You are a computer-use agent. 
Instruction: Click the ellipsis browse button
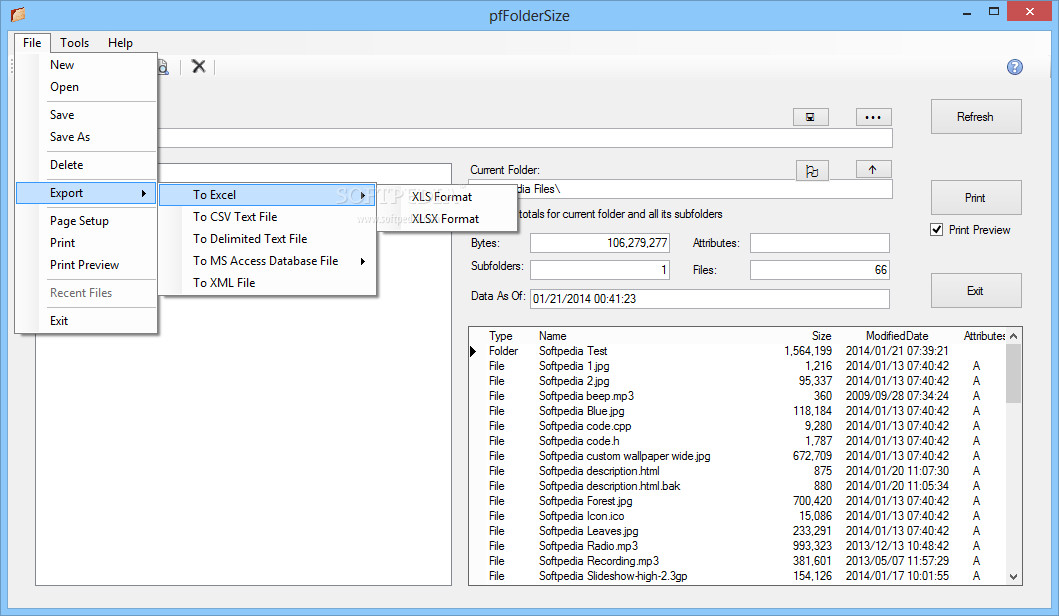[873, 117]
